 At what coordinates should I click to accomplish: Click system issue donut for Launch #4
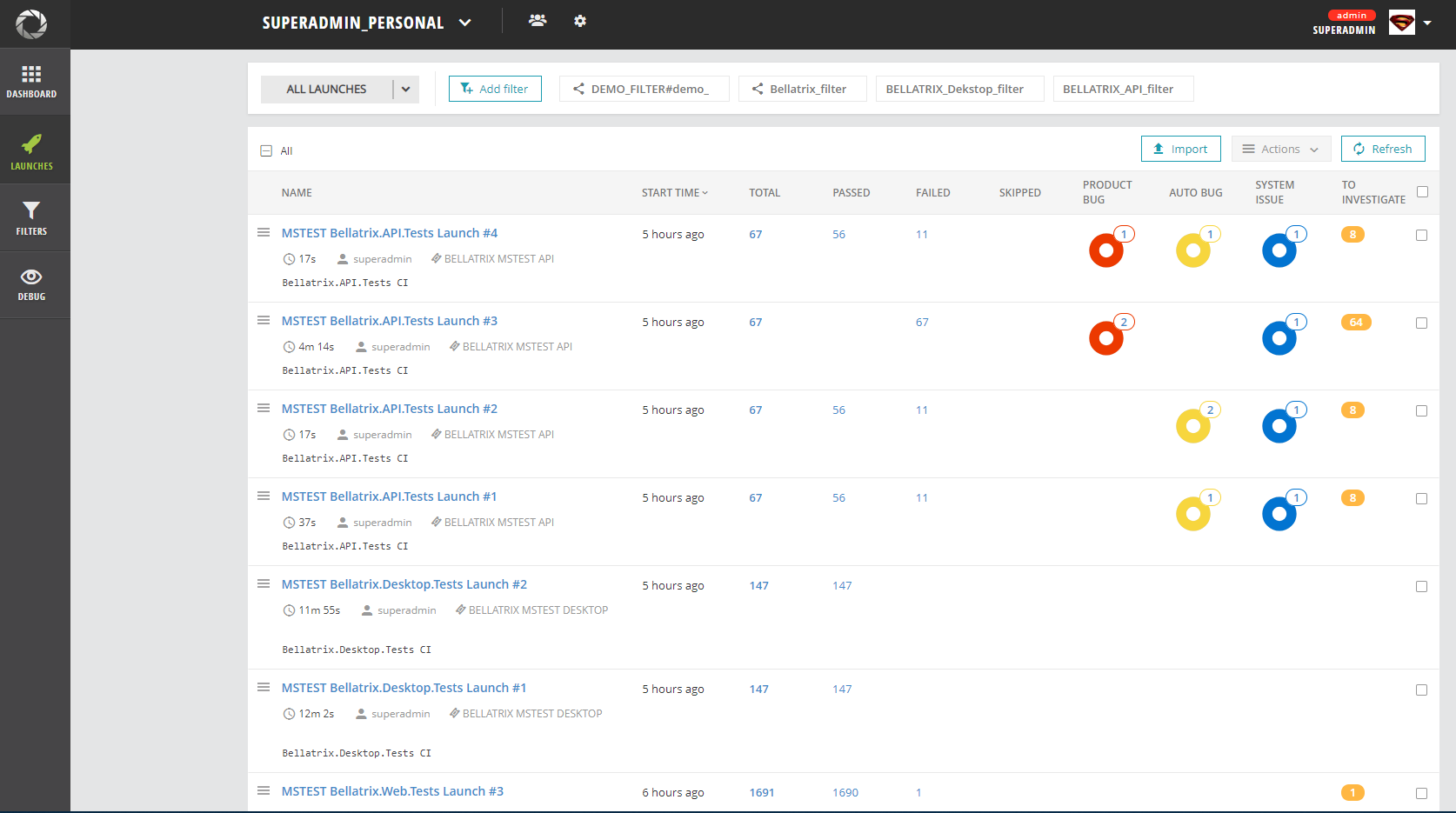pyautogui.click(x=1279, y=250)
